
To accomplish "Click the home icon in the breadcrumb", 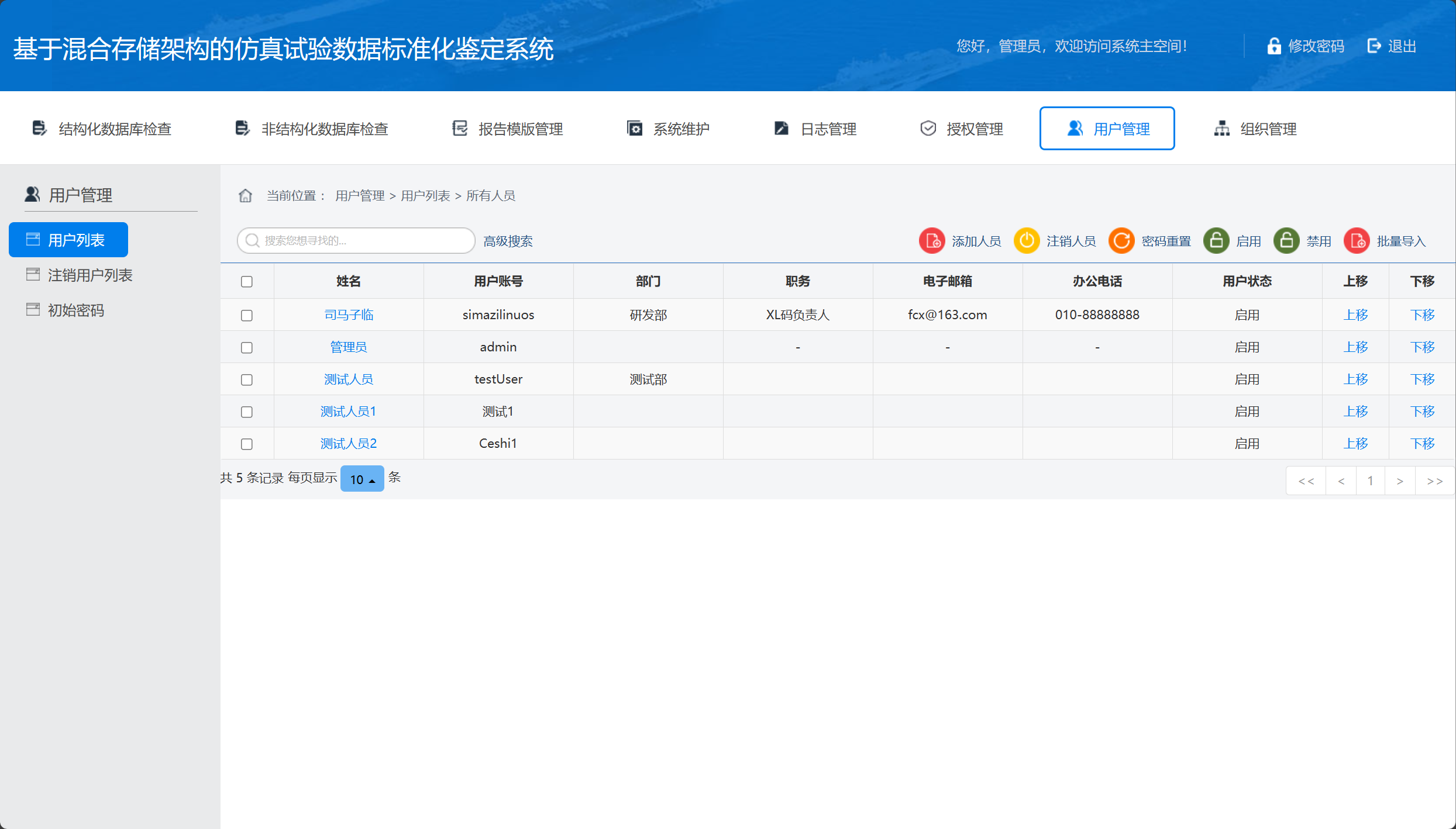I will click(x=245, y=196).
